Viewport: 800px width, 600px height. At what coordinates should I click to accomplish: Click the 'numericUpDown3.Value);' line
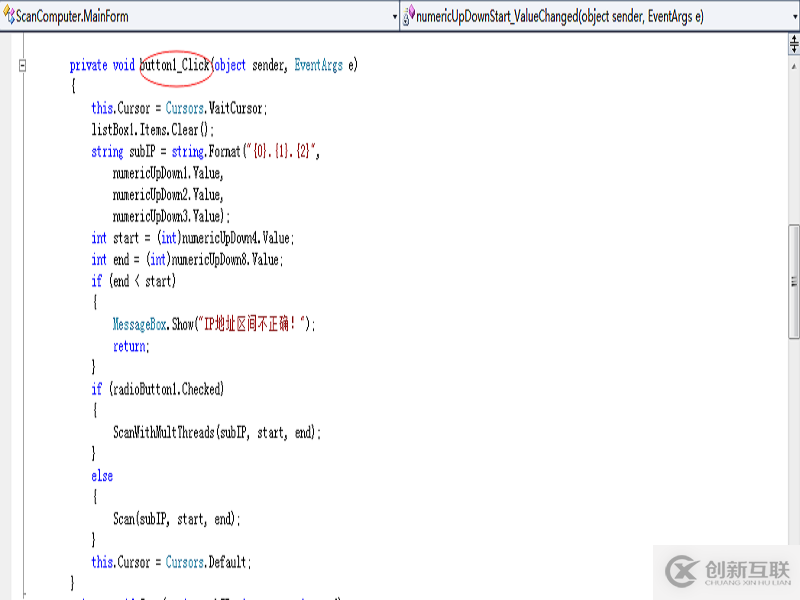(x=171, y=216)
